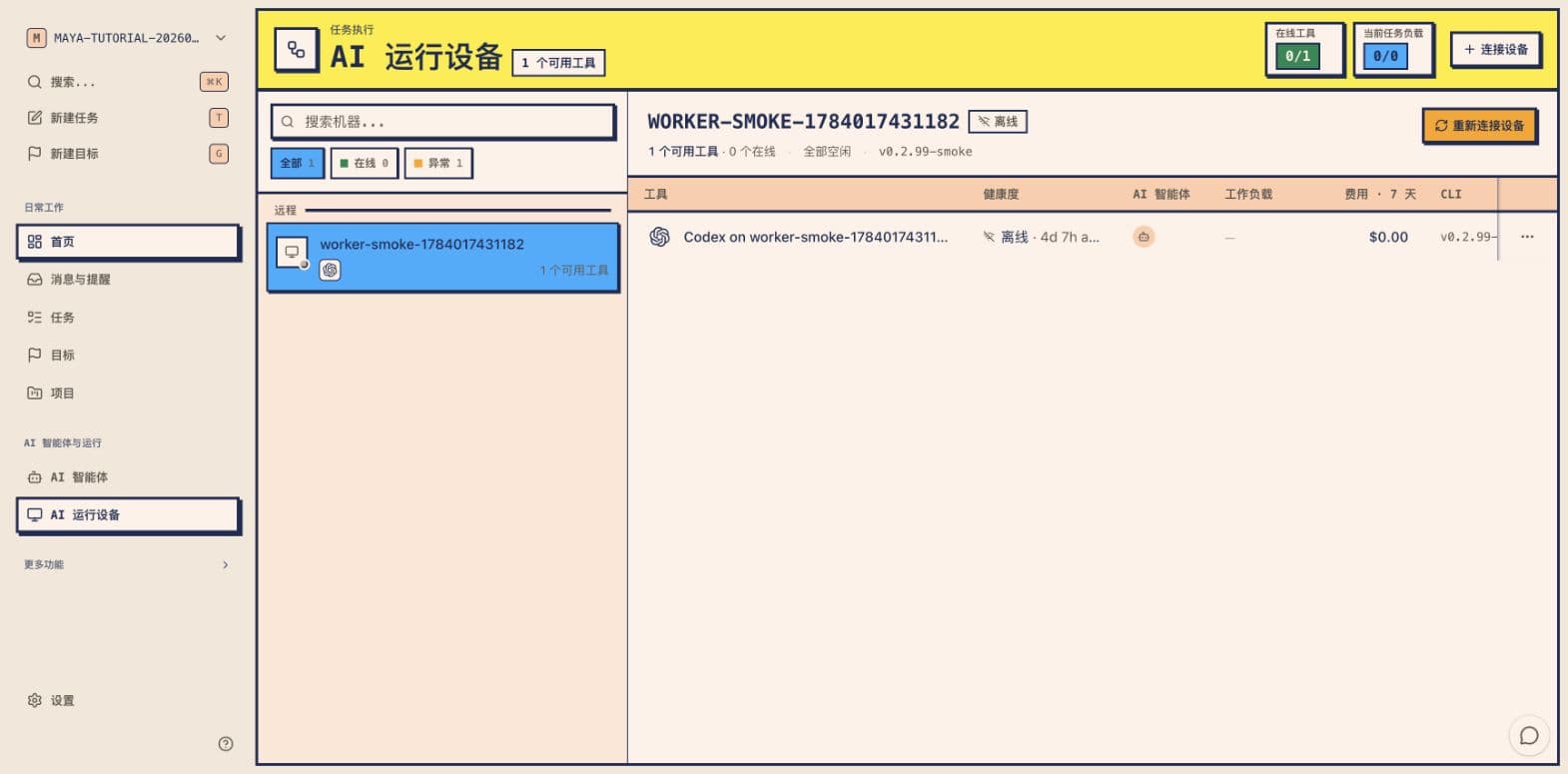Click the 首页 grid icon
The height and width of the screenshot is (774, 1568).
click(35, 242)
